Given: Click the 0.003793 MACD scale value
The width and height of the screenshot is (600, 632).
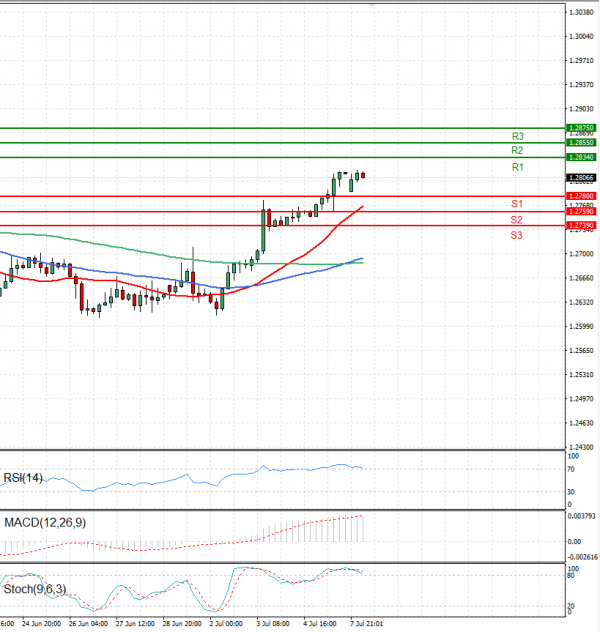Looking at the screenshot, I should 581,516.
